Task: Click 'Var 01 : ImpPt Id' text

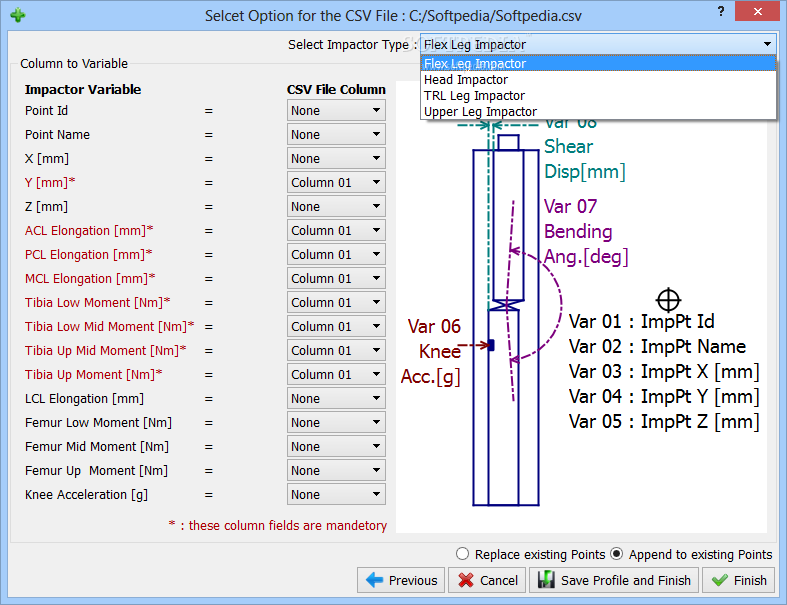Action: (641, 321)
